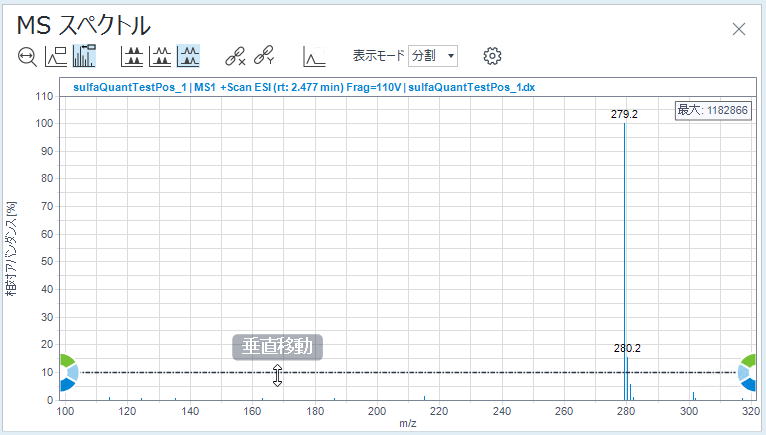Viewport: 766px width, 435px height.
Task: Click the 最大: 1182866 value box
Action: pyautogui.click(x=713, y=110)
